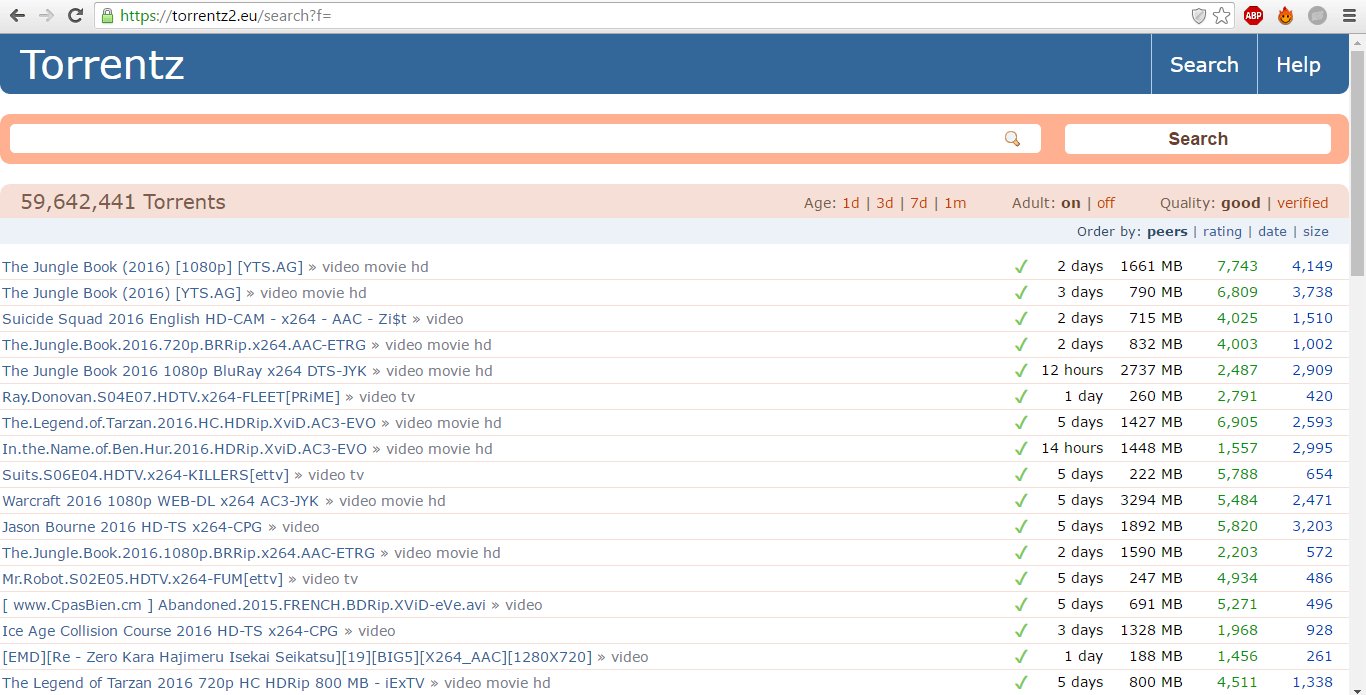The image size is (1366, 695).
Task: Click the verified checkmark for Ice Age row
Action: point(1021,631)
